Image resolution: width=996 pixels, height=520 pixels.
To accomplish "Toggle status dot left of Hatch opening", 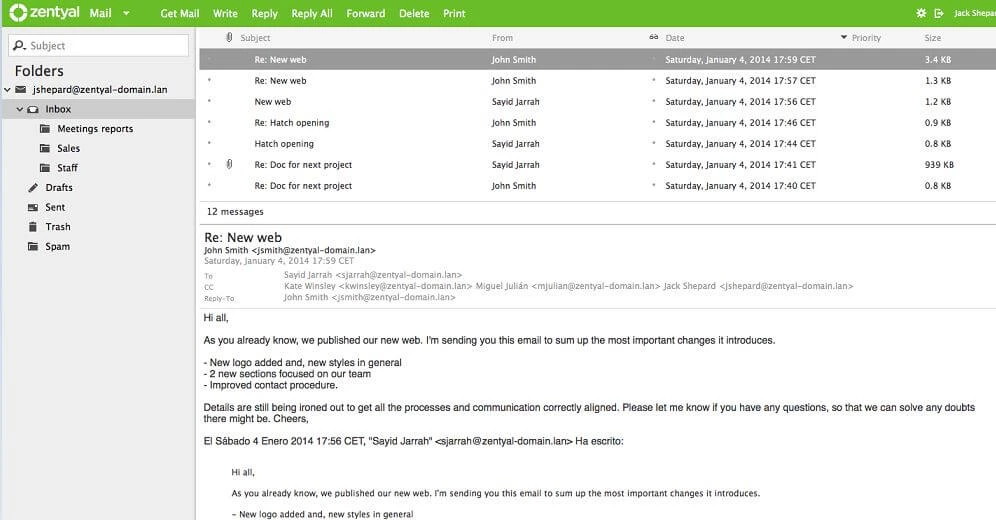I will (209, 143).
